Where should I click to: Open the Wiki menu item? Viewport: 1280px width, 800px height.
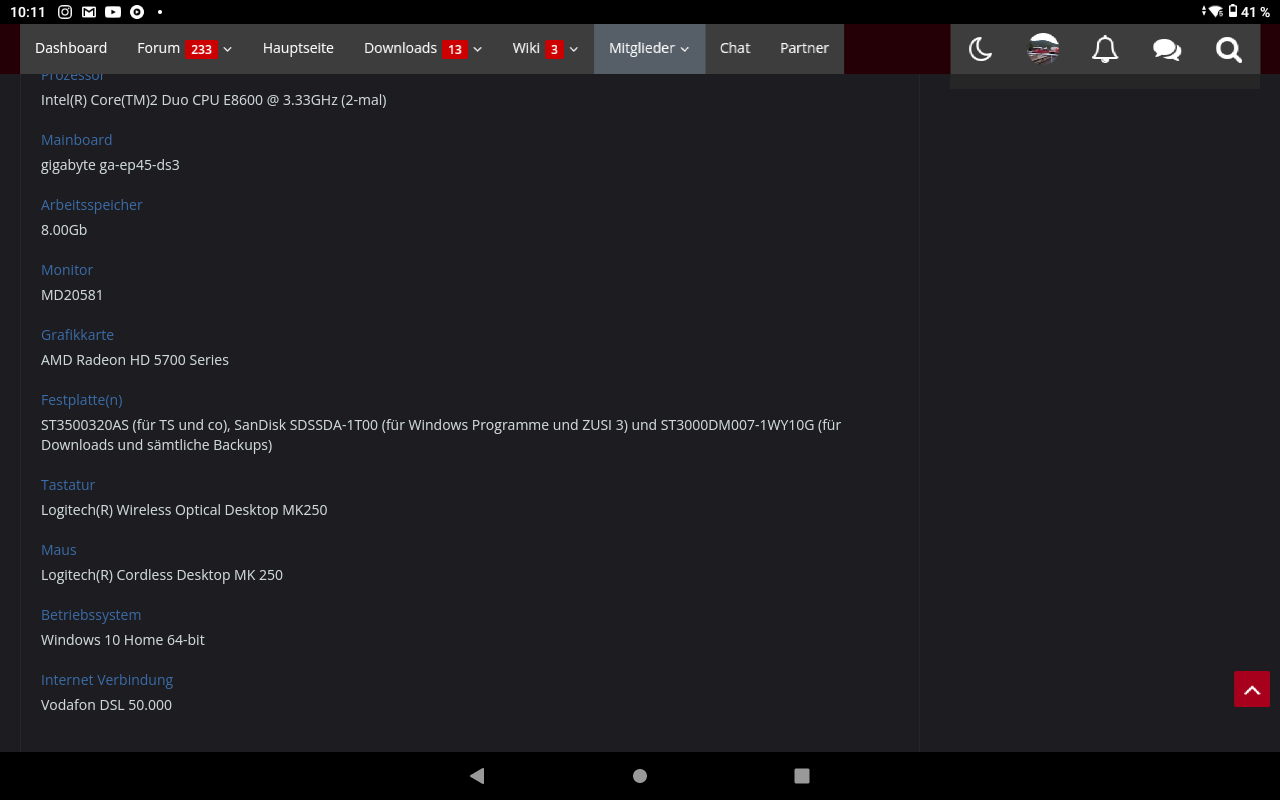click(526, 48)
